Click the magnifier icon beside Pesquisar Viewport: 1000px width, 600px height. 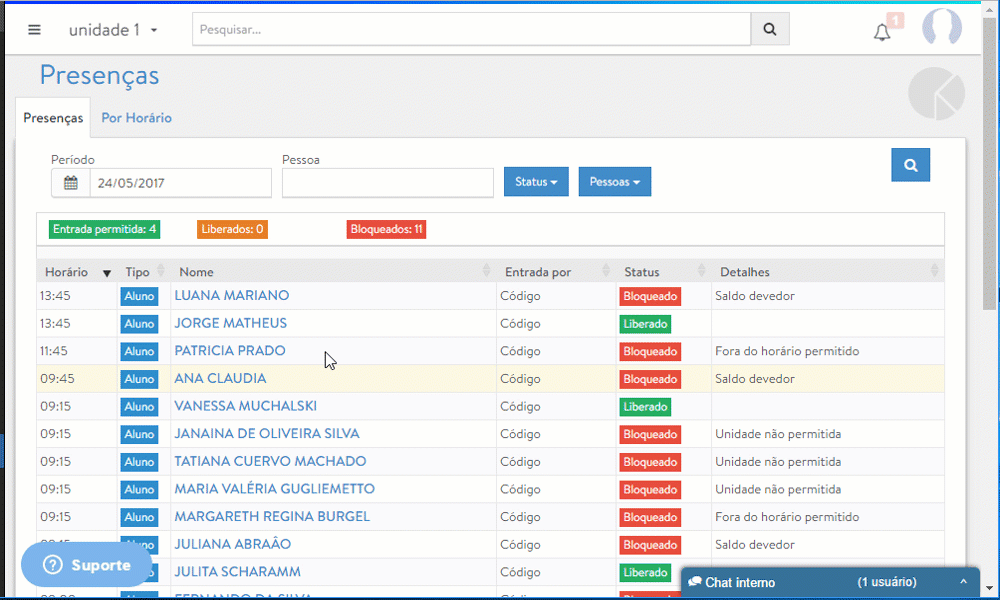770,29
